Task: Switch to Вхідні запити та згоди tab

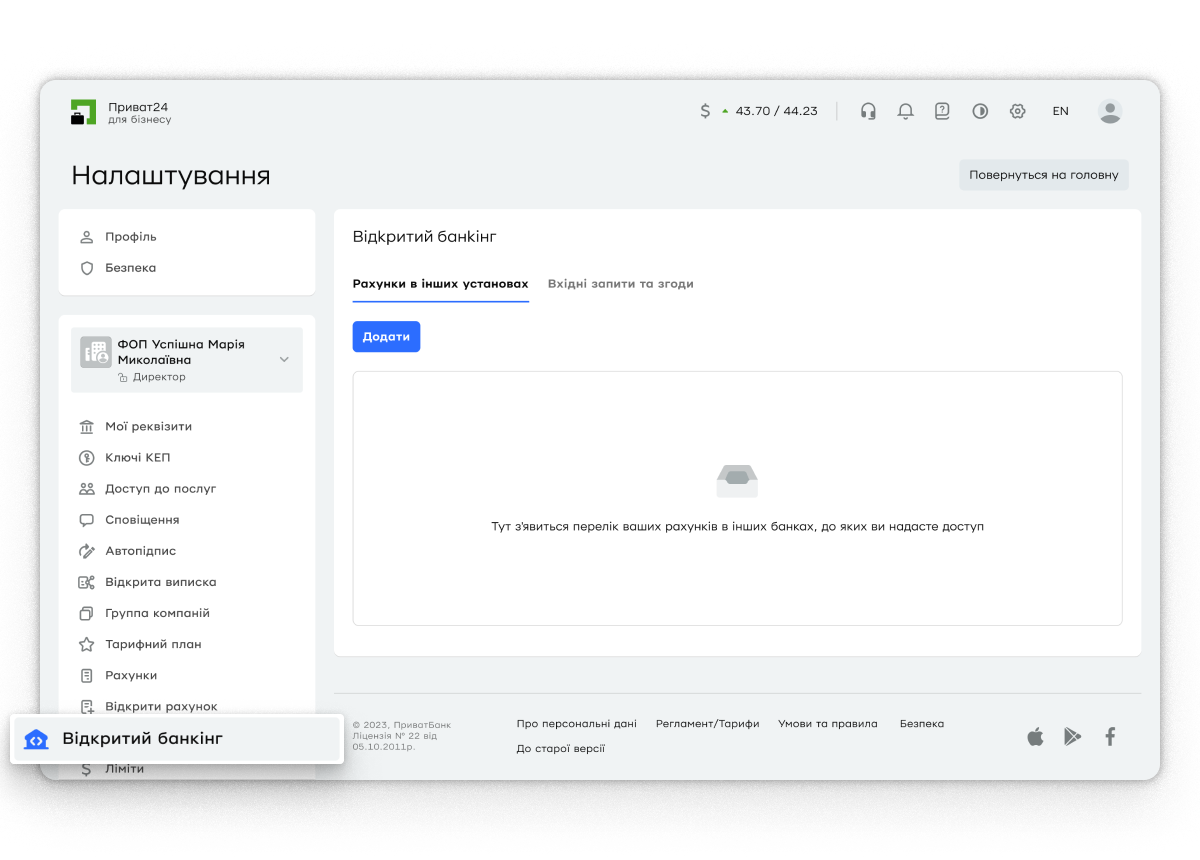Action: pyautogui.click(x=620, y=284)
